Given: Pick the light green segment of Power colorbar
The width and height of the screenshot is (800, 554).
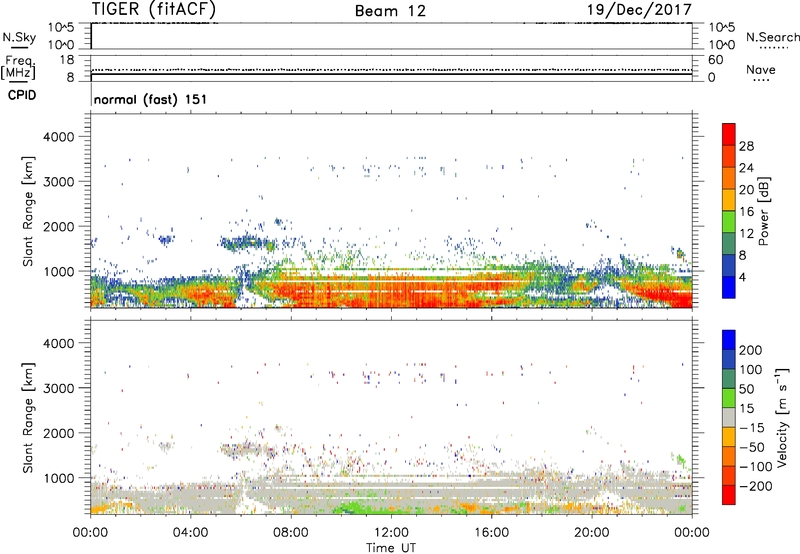Looking at the screenshot, I should click(x=729, y=222).
